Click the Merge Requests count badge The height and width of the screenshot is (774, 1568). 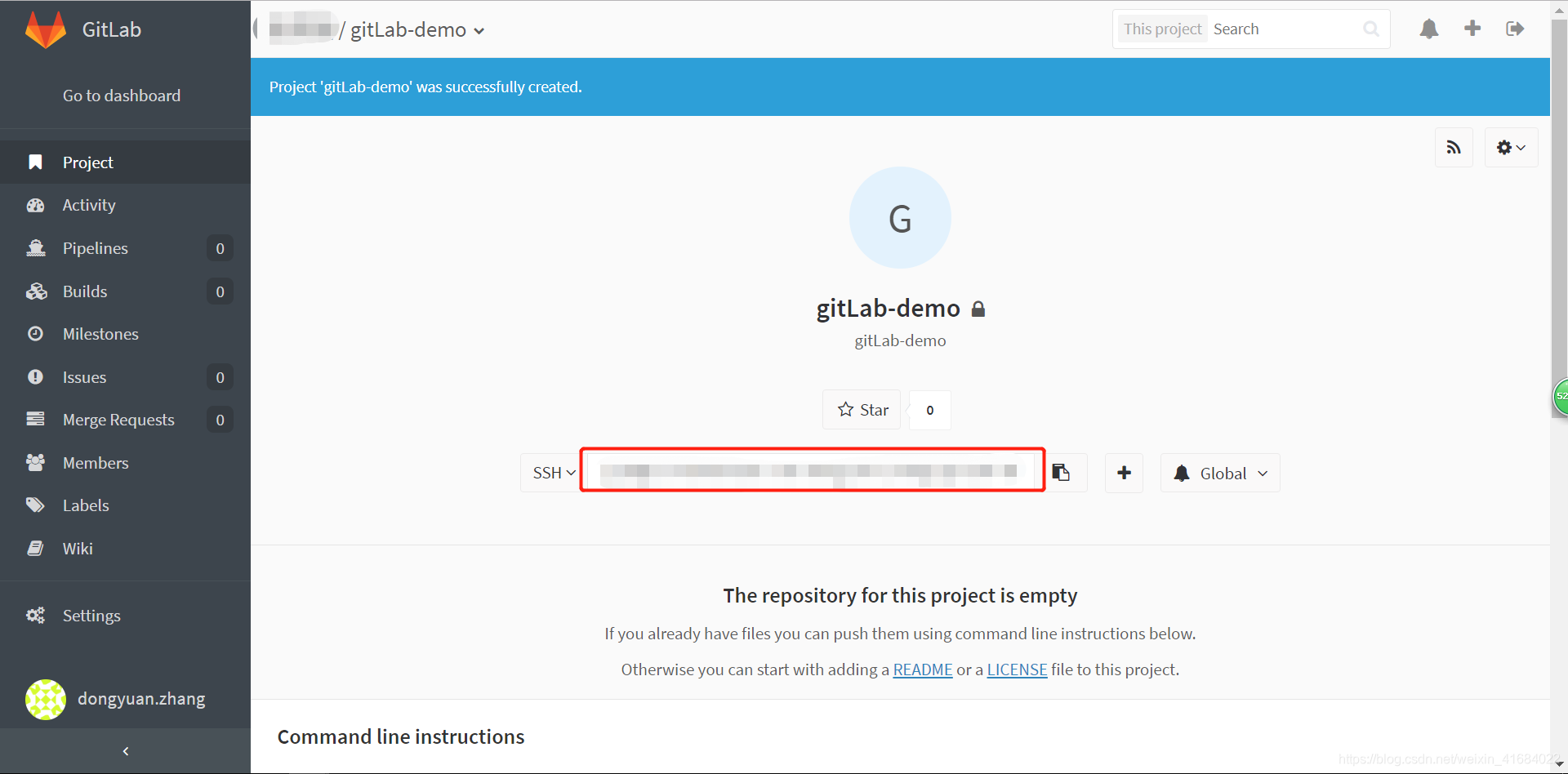coord(220,420)
